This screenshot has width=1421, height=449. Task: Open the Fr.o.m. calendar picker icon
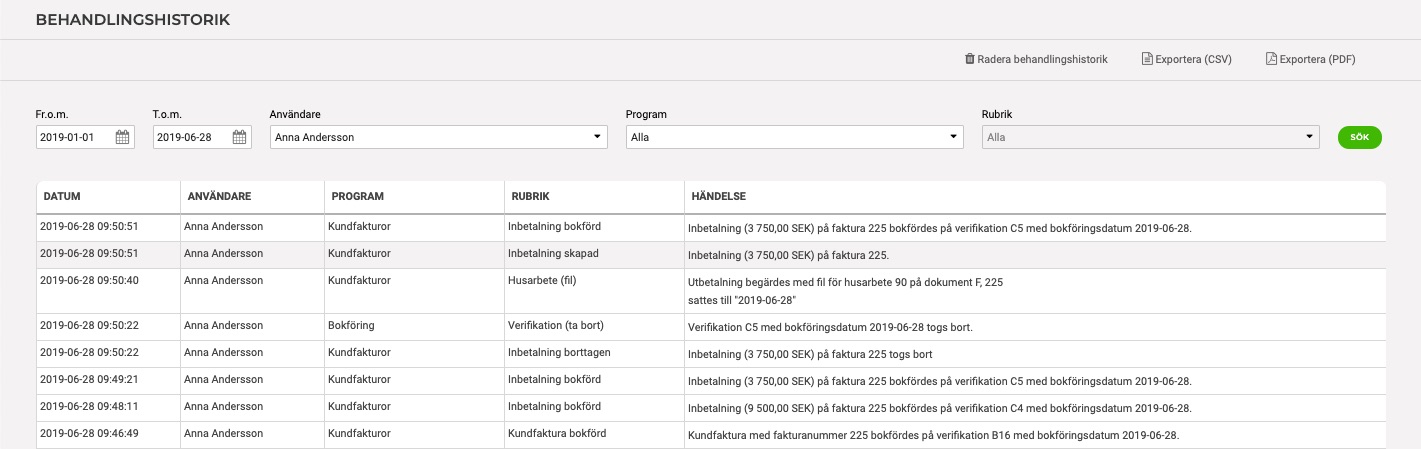[122, 137]
